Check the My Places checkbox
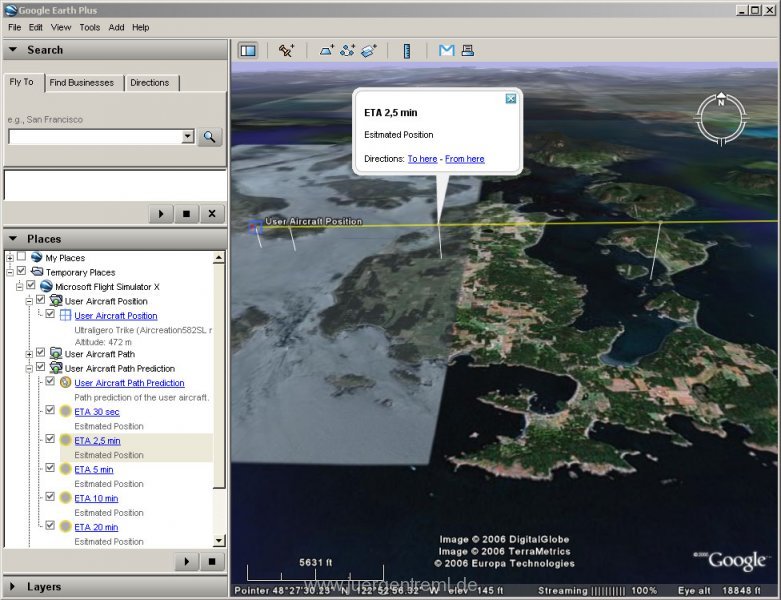The height and width of the screenshot is (600, 781). tap(21, 256)
